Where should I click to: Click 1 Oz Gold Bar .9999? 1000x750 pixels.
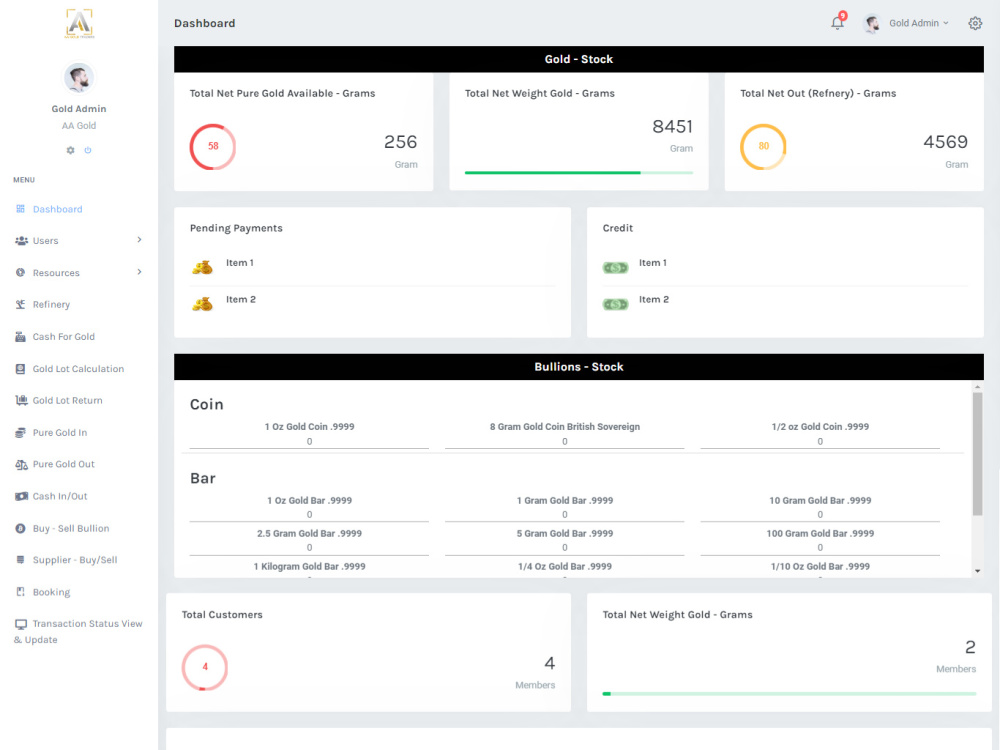pos(309,501)
